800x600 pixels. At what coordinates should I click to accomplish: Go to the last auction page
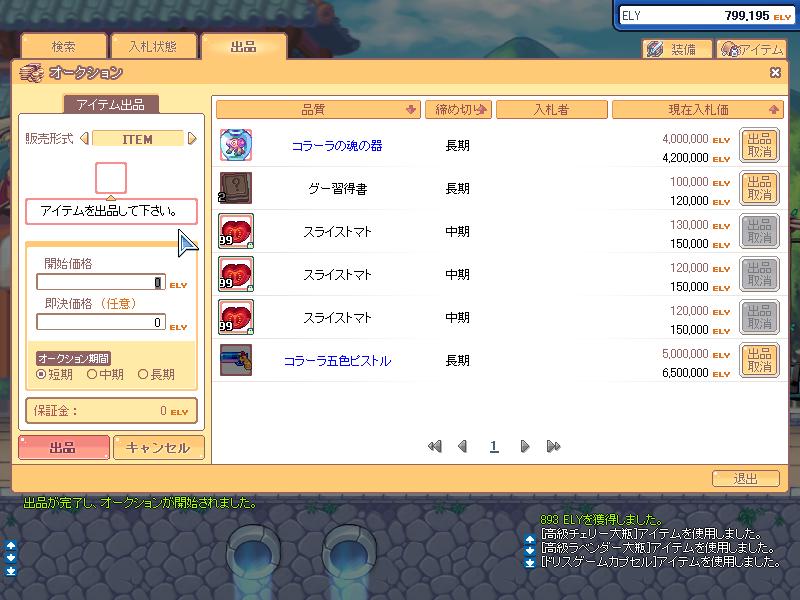[553, 447]
